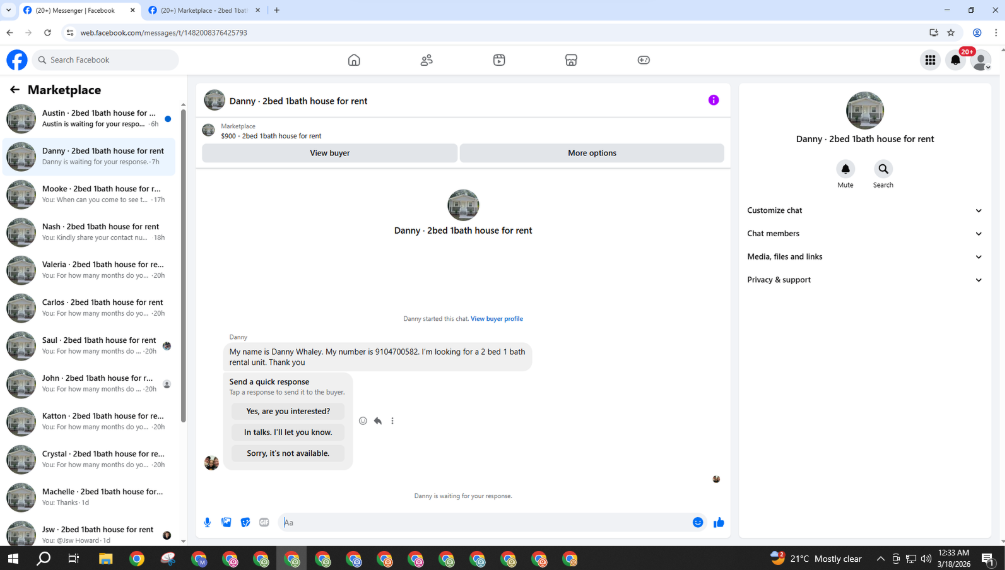Image resolution: width=1005 pixels, height=570 pixels.
Task: Open the Marketplace storefront icon
Action: [571, 60]
